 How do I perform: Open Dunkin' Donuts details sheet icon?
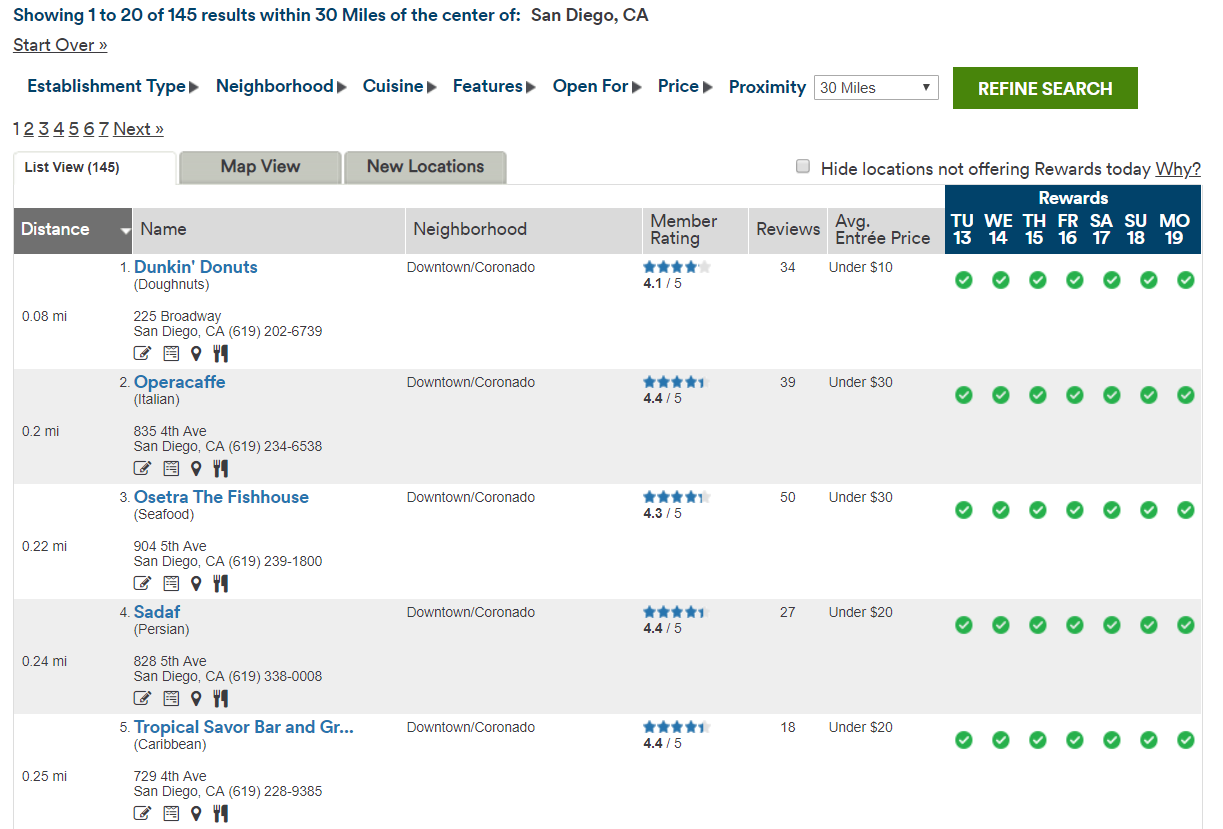[171, 353]
